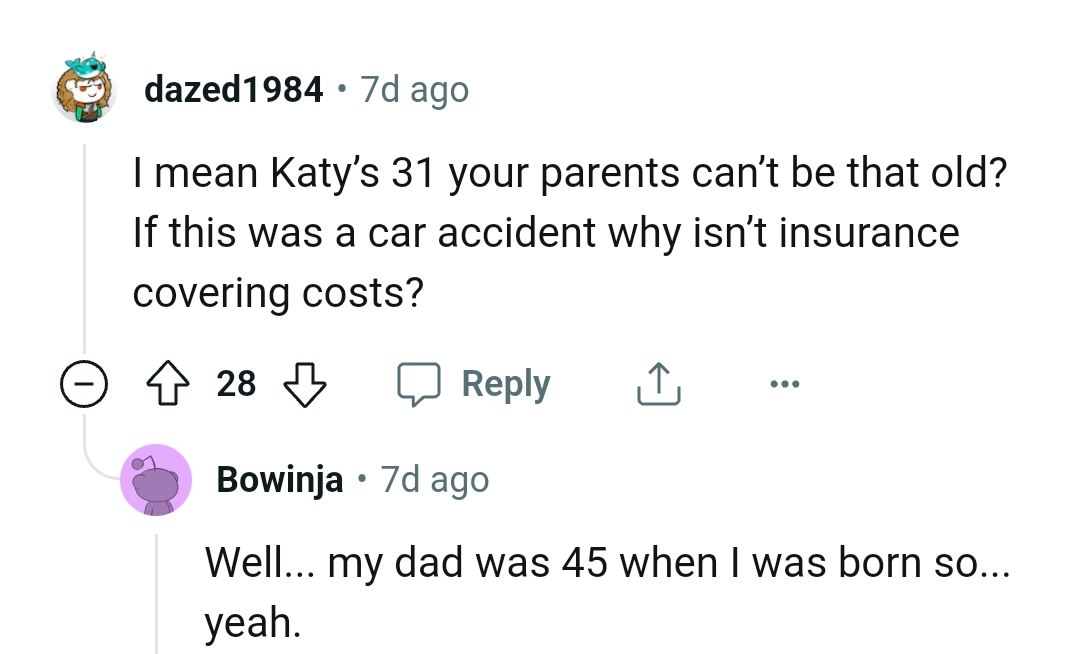Open dazed1984's profile

click(233, 89)
